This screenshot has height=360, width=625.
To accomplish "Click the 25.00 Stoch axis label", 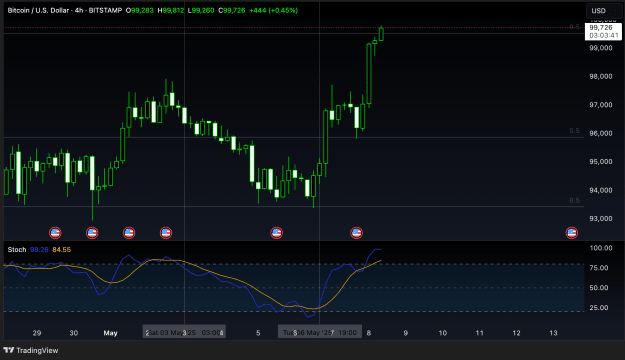I will point(599,308).
